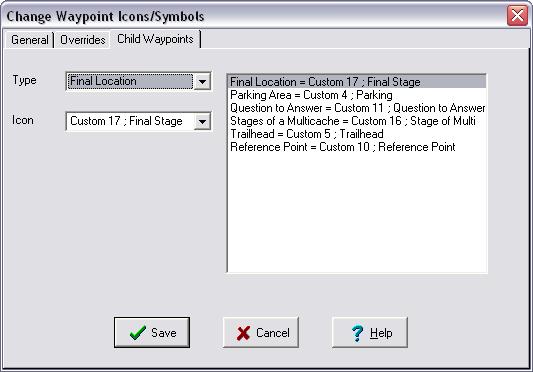
Task: Open Help with the question mark button
Action: click(370, 333)
